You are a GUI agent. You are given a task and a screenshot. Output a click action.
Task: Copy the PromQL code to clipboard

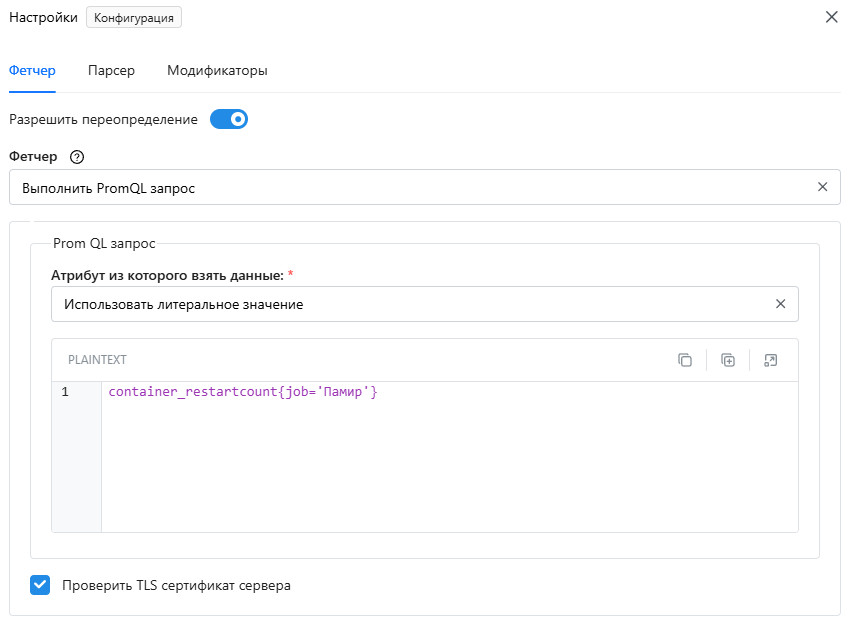(x=685, y=360)
